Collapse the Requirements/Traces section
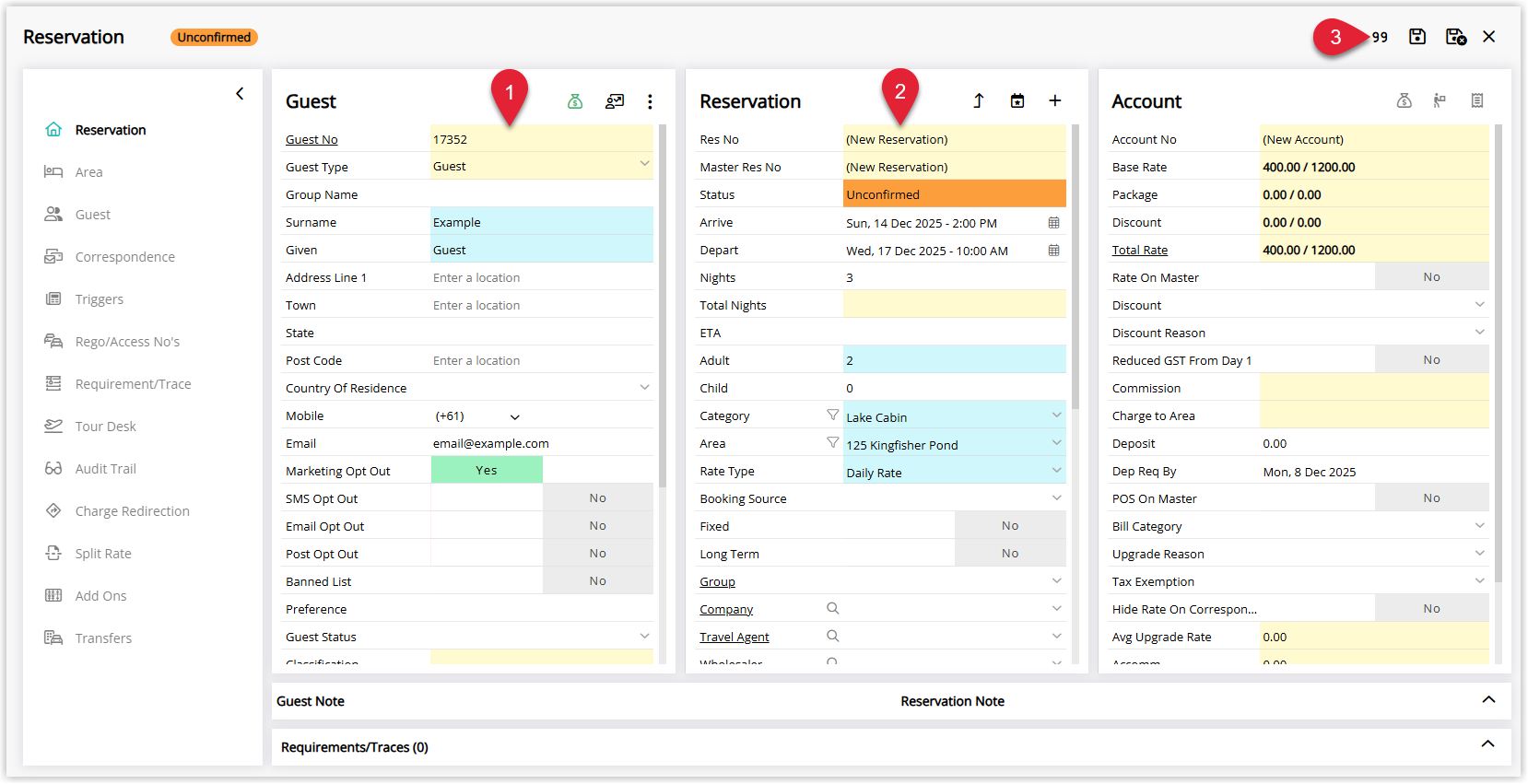This screenshot has height=784, width=1528. pyautogui.click(x=1488, y=744)
